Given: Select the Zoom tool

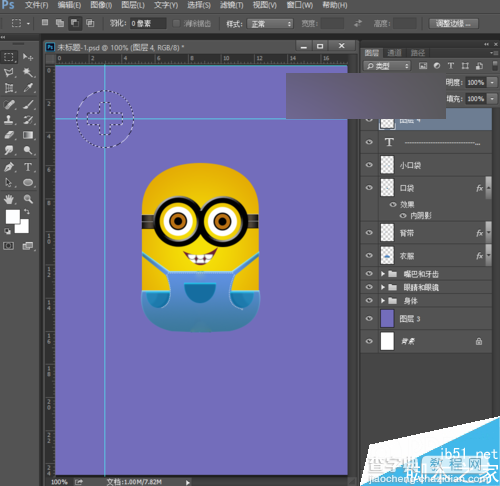Looking at the screenshot, I should 28,199.
